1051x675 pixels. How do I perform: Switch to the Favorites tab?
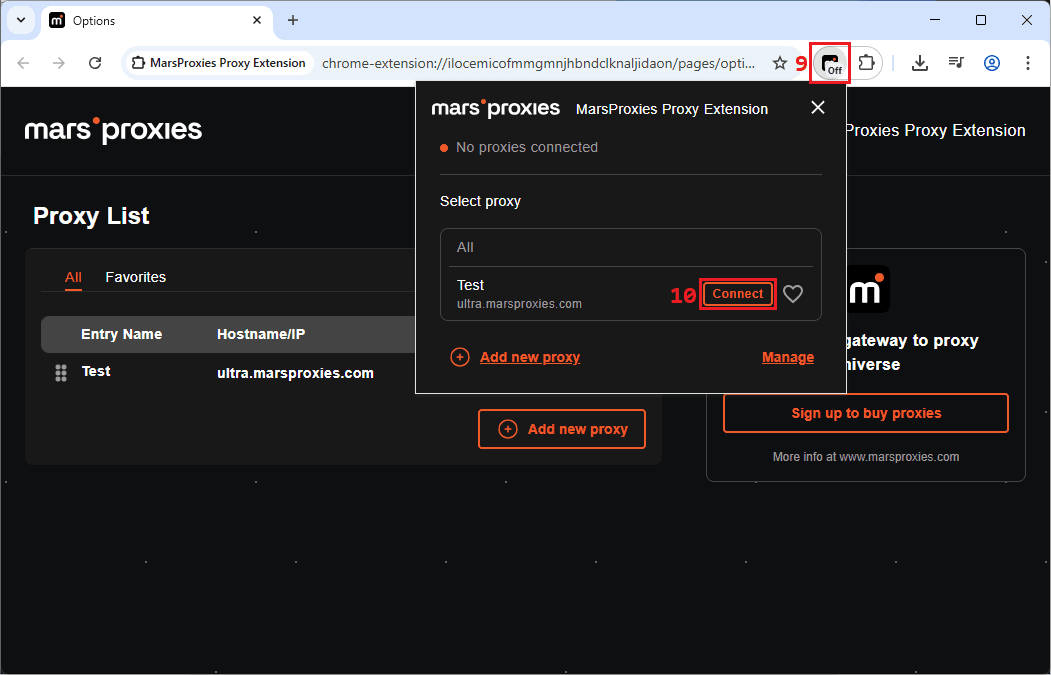pyautogui.click(x=136, y=277)
